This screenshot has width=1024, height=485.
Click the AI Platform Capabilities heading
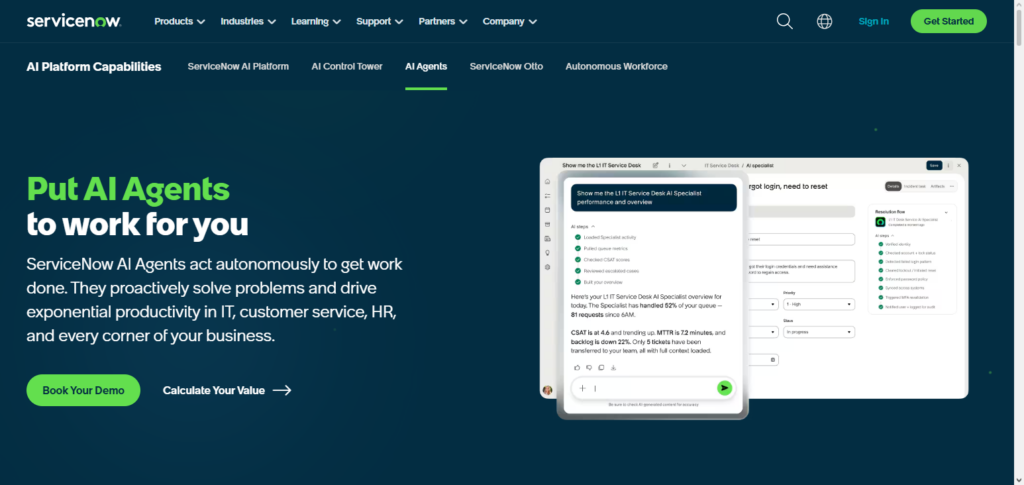pos(94,67)
